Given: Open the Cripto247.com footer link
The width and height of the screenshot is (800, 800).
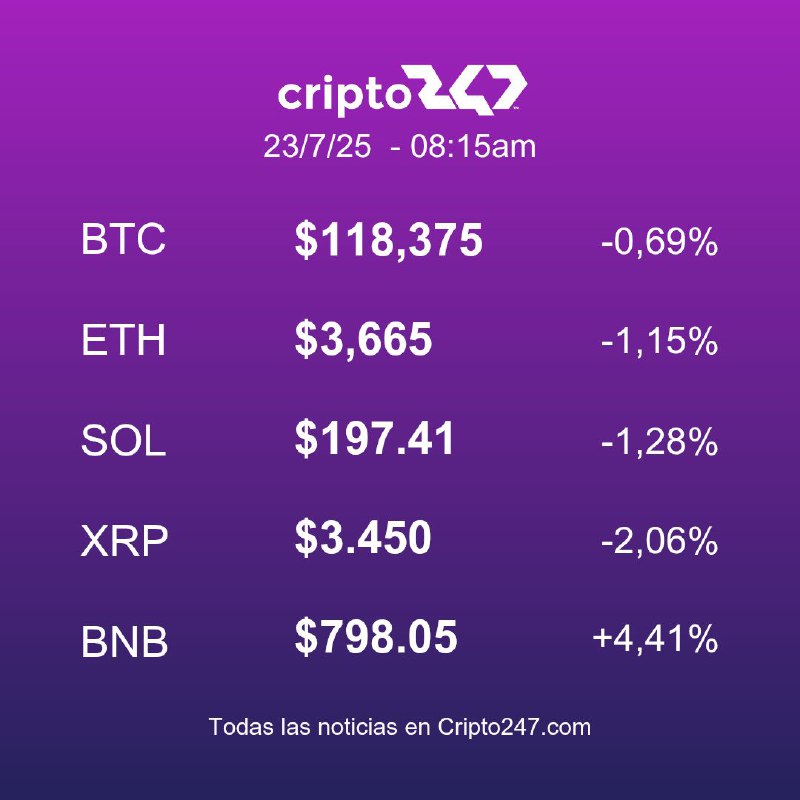Looking at the screenshot, I should pyautogui.click(x=514, y=727).
